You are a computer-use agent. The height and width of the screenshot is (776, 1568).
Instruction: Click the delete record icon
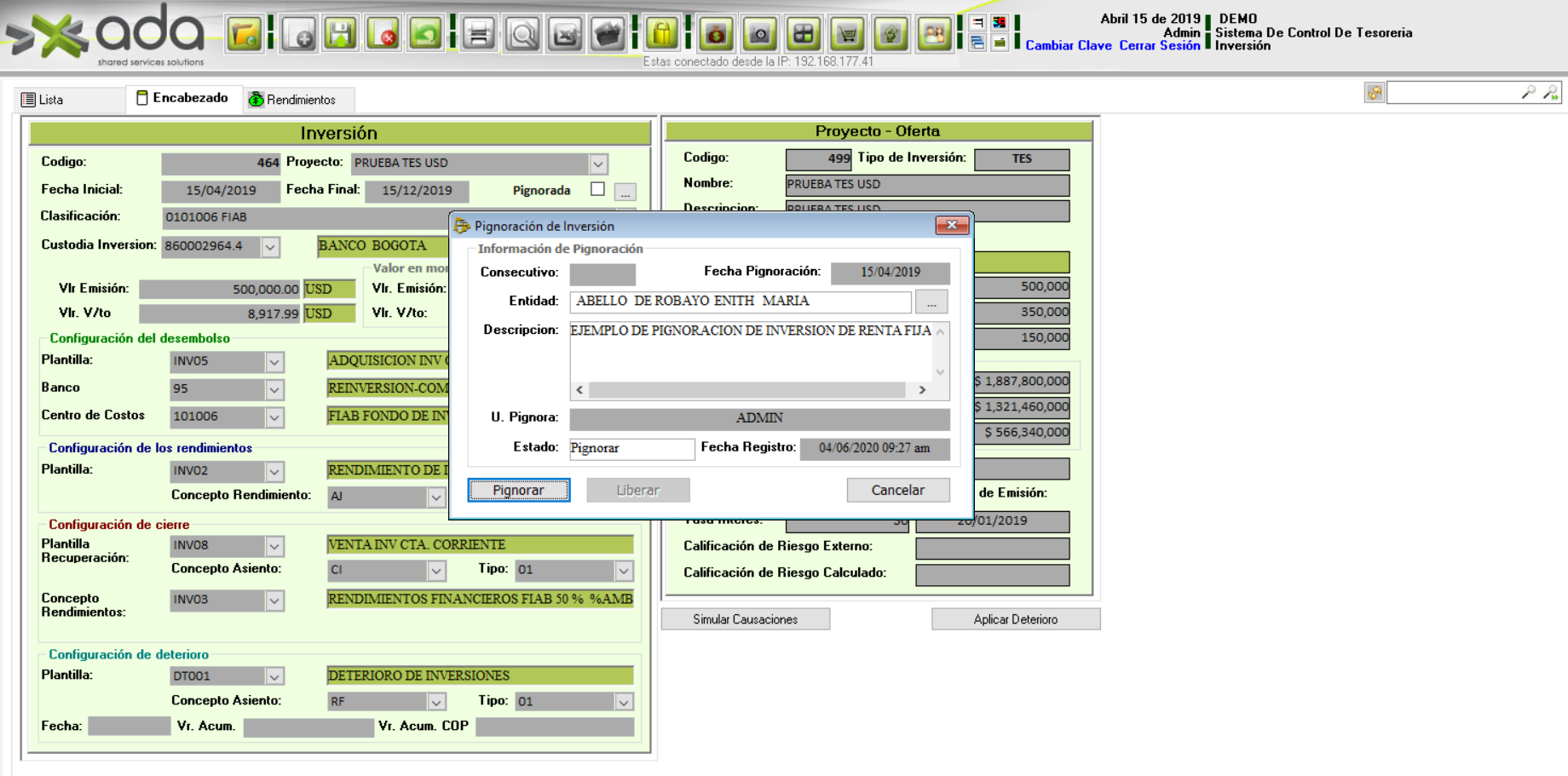tap(383, 34)
